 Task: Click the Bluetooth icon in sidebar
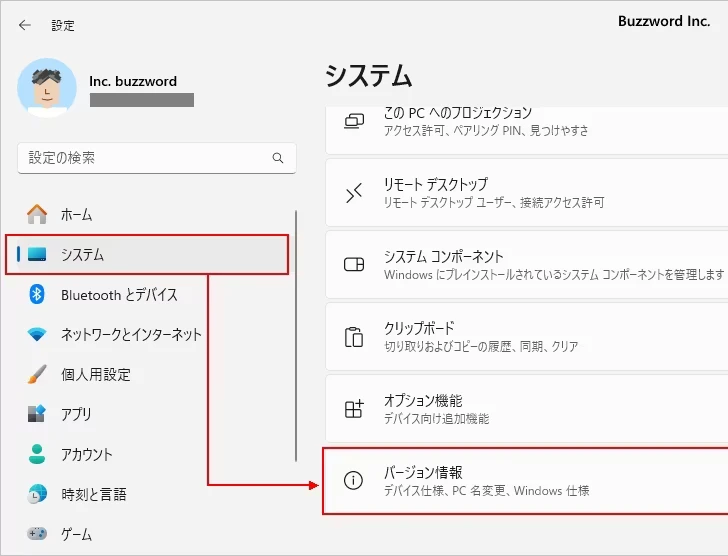tap(37, 294)
